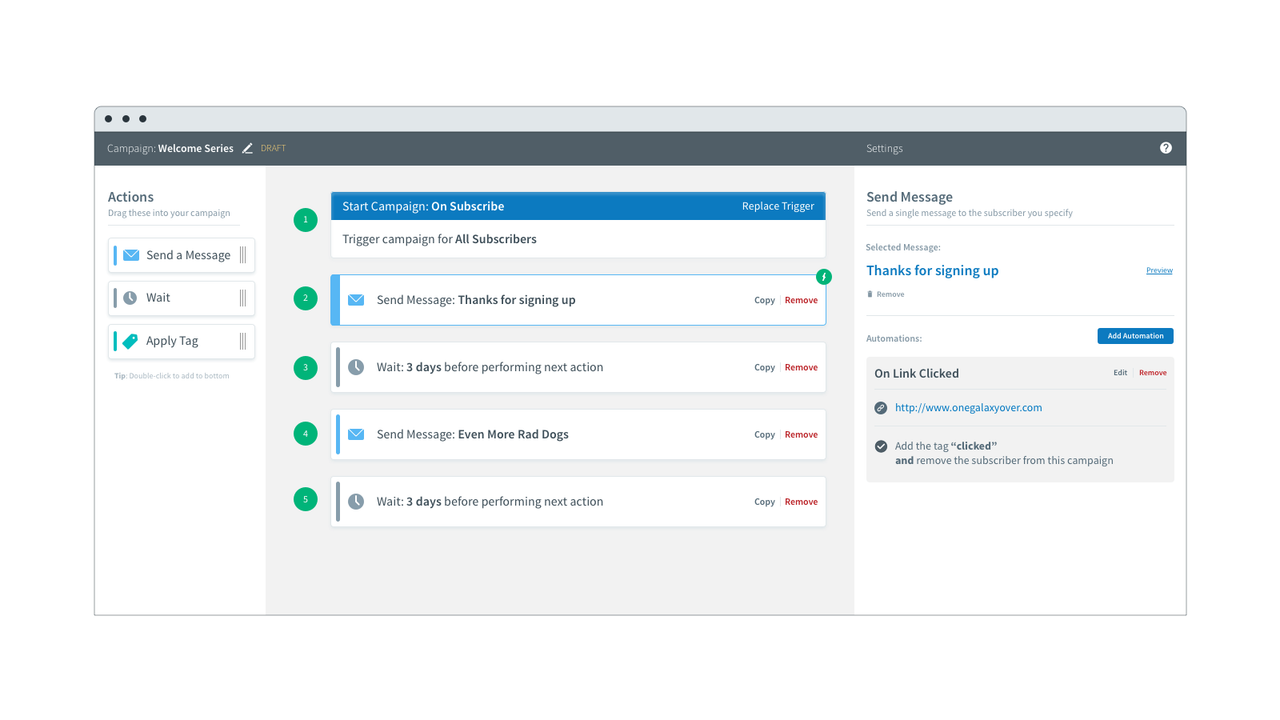Select the envelope icon on Send a Message action

(129, 255)
